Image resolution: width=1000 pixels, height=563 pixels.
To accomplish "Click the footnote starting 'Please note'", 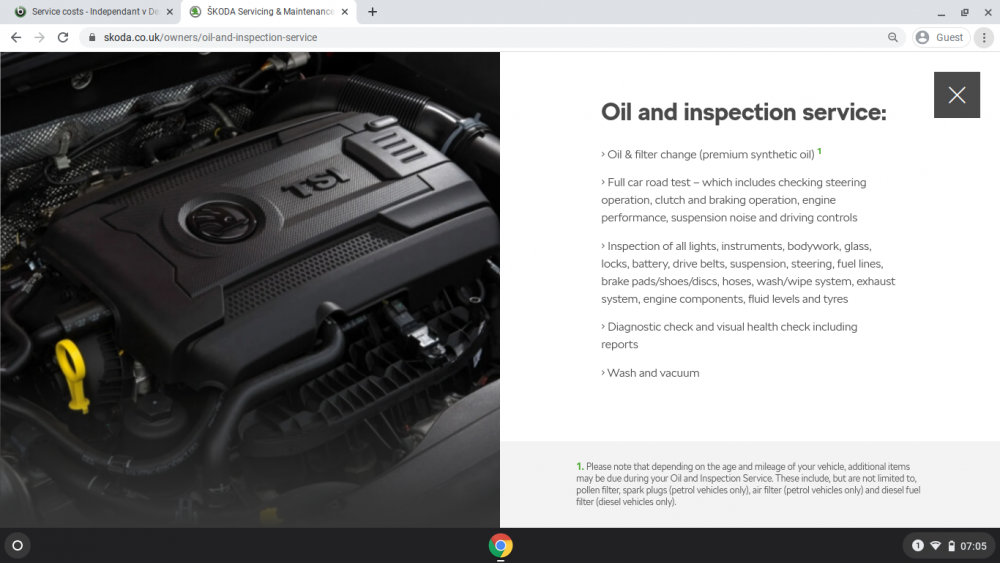I will 748,484.
